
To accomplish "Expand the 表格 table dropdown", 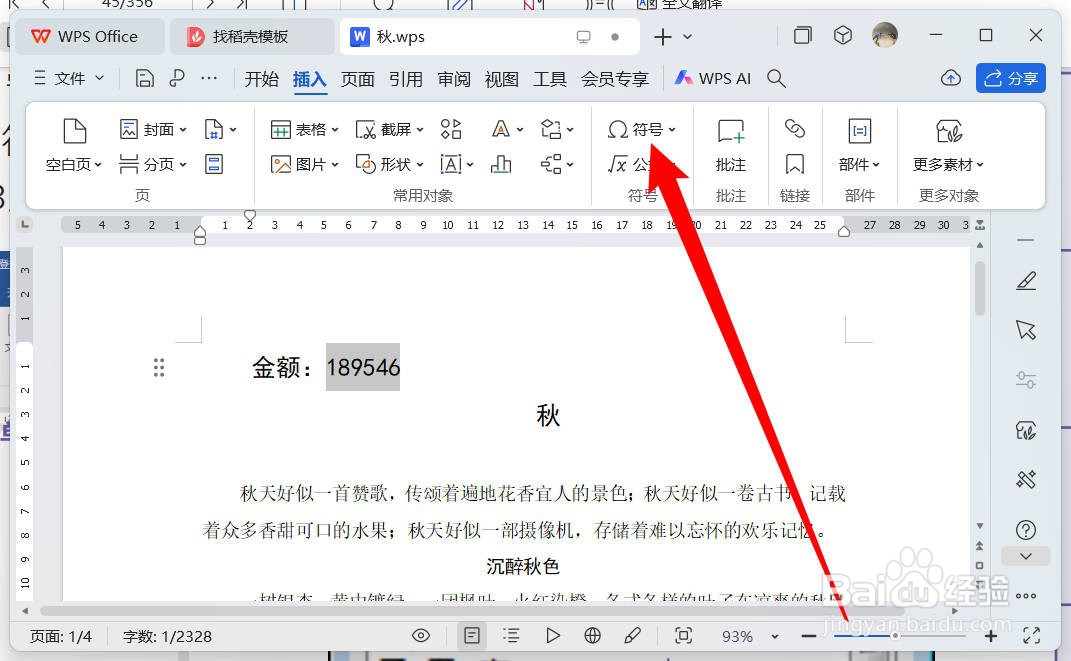I will pos(335,128).
